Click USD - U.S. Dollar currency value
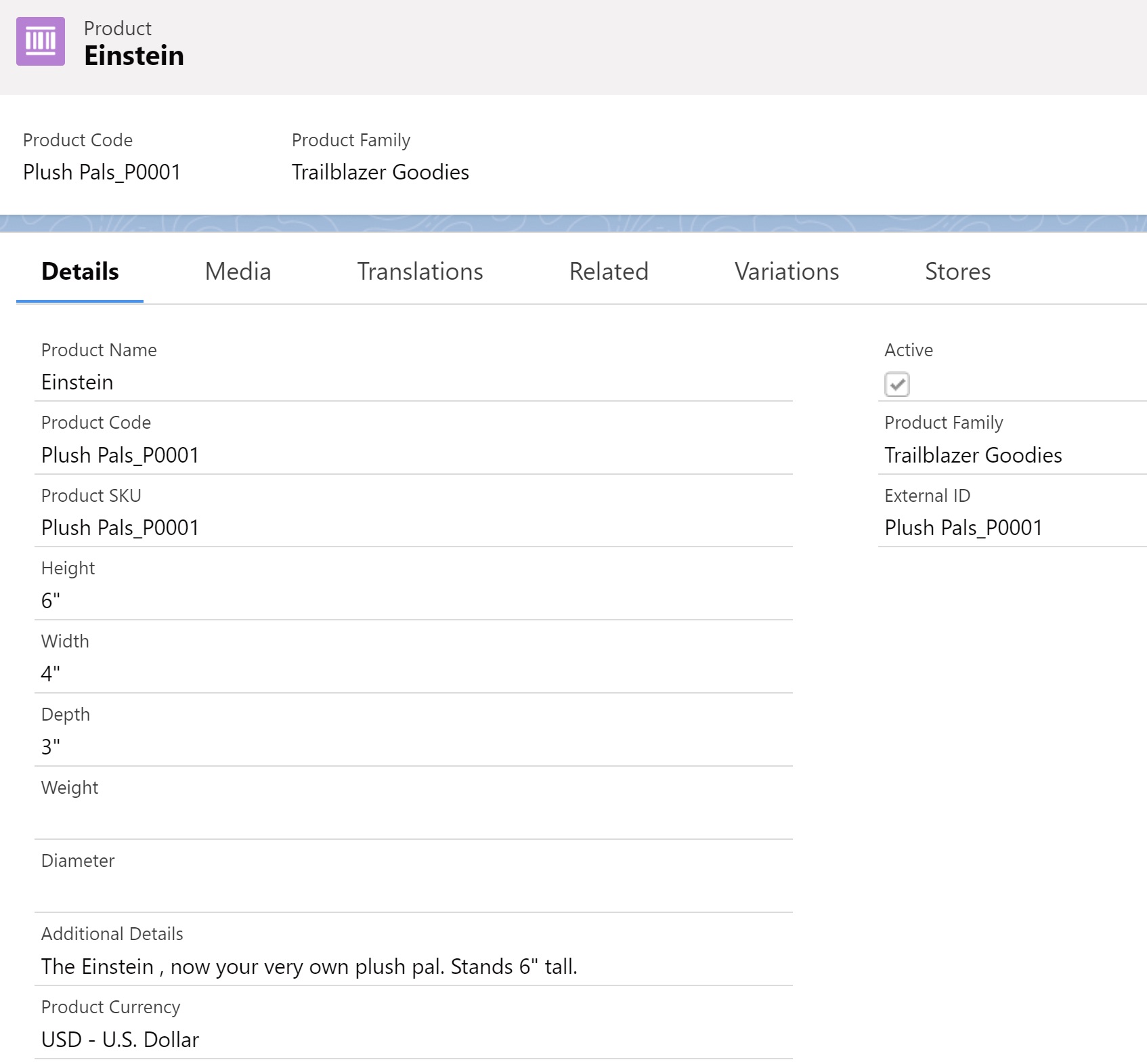 [x=120, y=1040]
